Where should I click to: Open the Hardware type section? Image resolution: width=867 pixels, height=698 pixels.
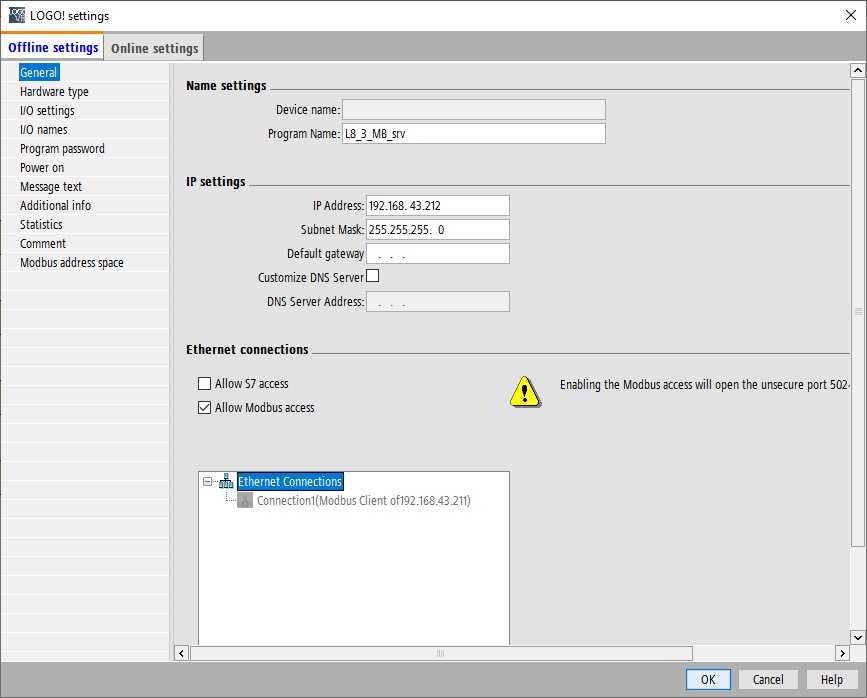click(54, 92)
